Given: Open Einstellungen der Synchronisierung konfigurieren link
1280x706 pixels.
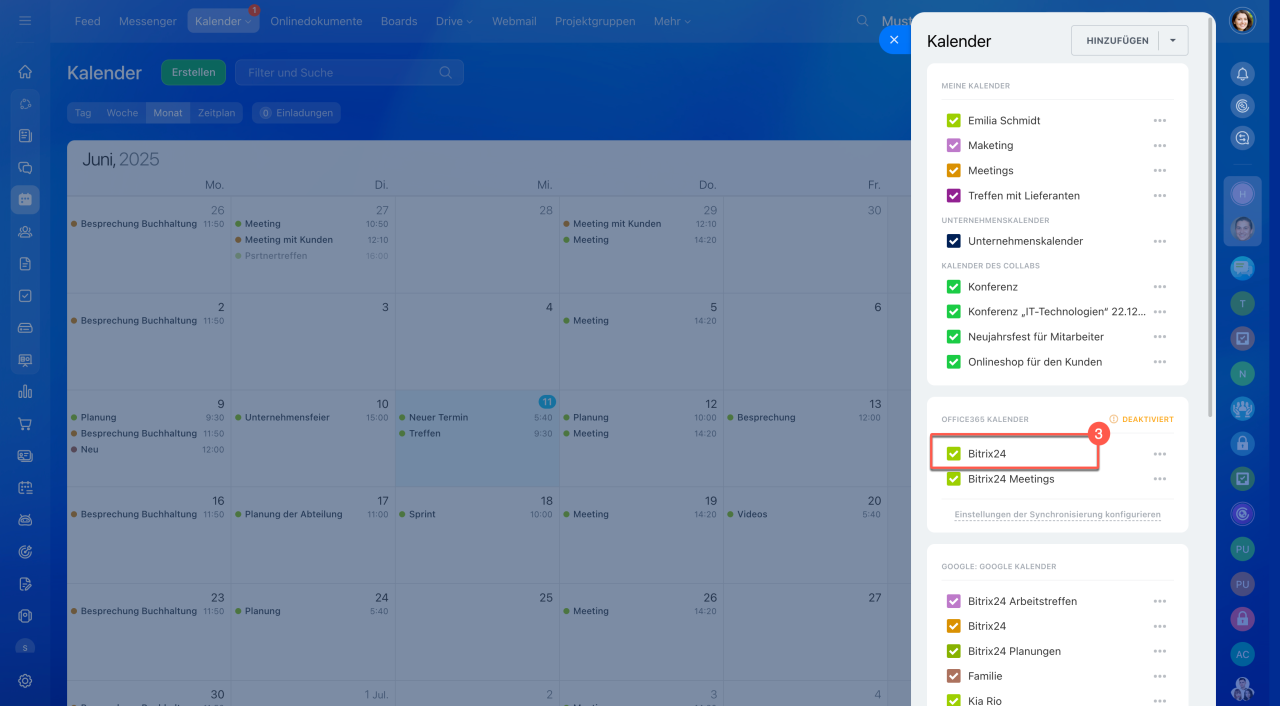Looking at the screenshot, I should 1058,514.
